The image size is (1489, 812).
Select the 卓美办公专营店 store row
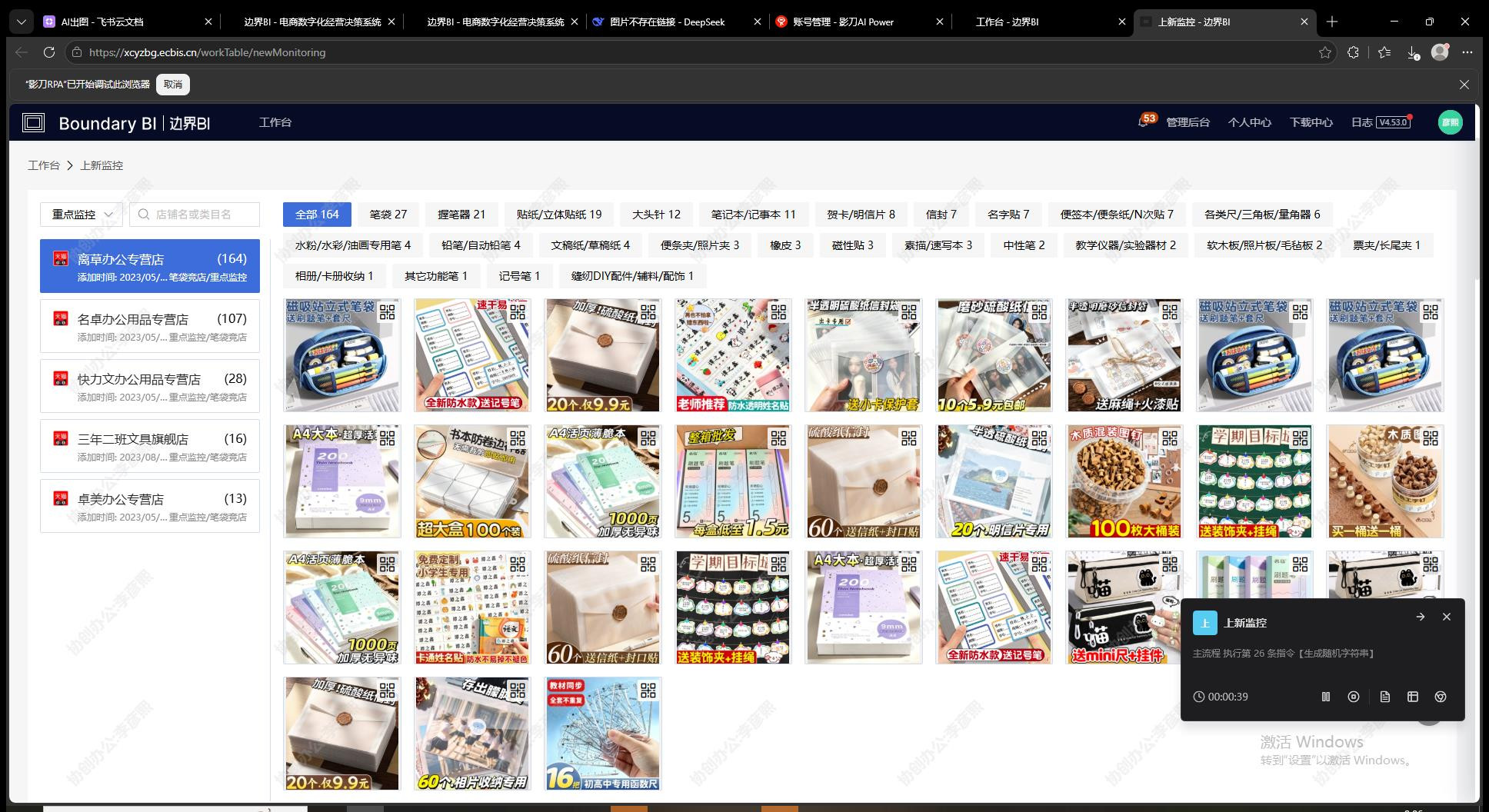pyautogui.click(x=150, y=506)
